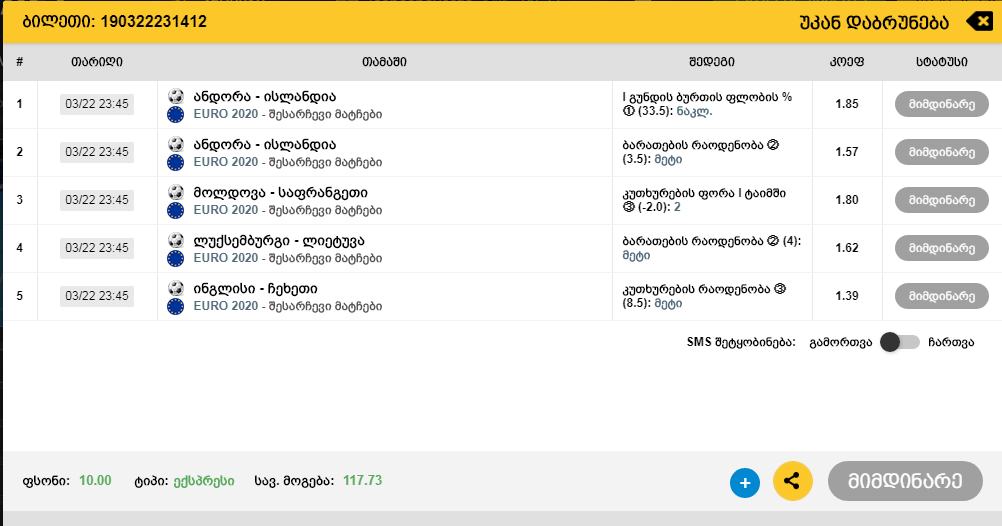Click date 03/22 23:45 in row 2
The width and height of the screenshot is (1002, 526).
pos(97,151)
